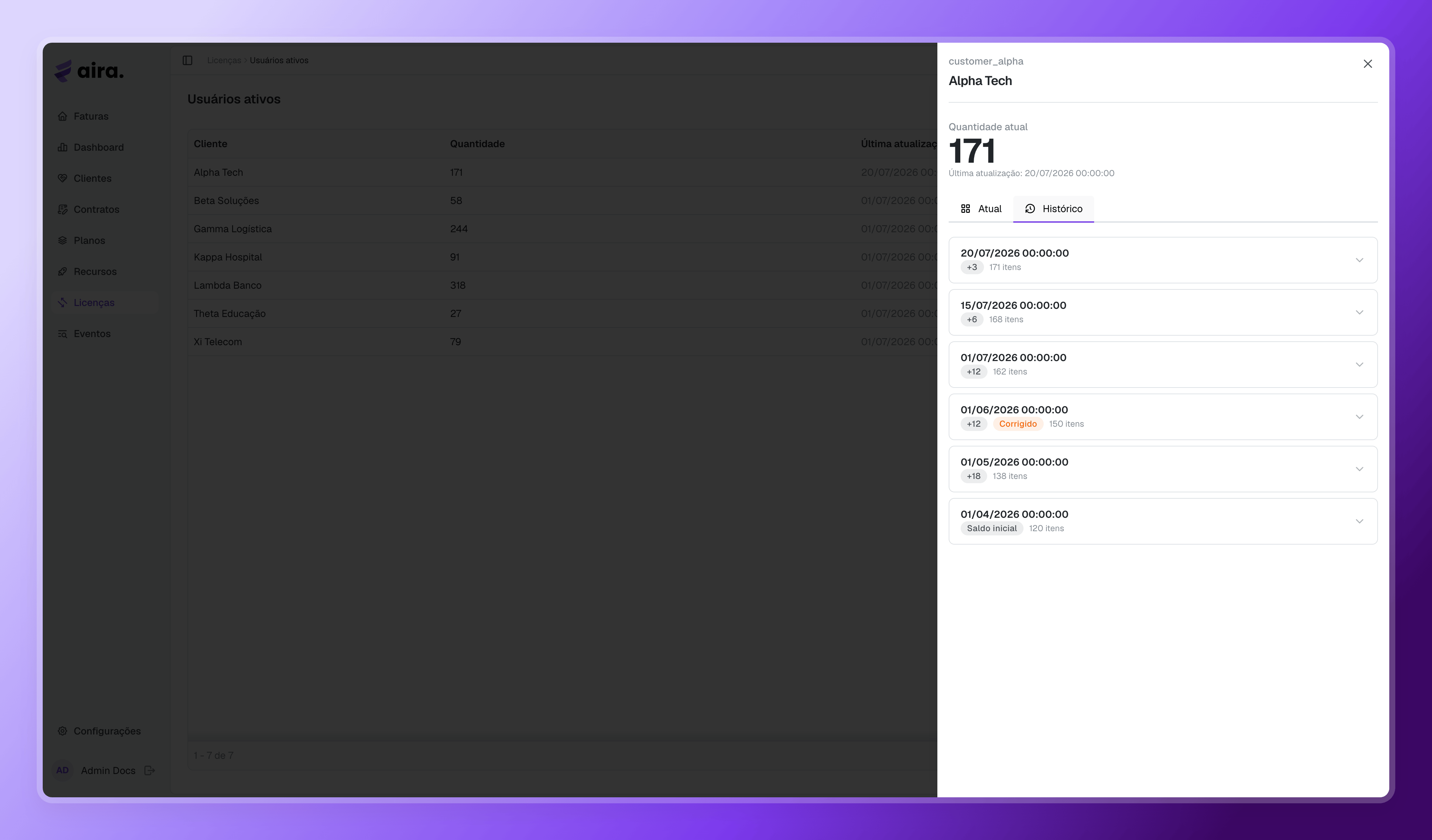Click the 01/06/2026 00:00:00 history entry title
Viewport: 1432px width, 840px height.
pos(1014,409)
